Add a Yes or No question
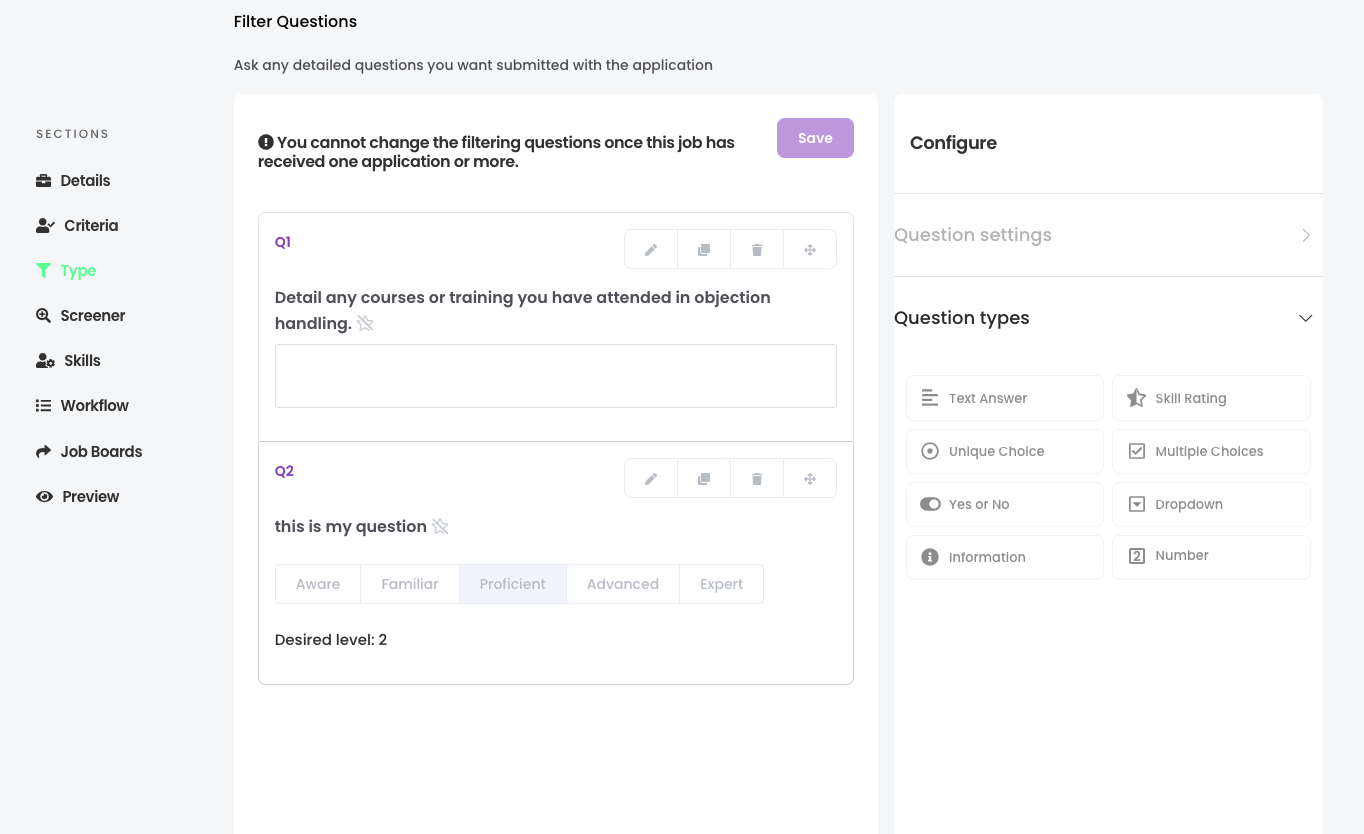 [1005, 504]
